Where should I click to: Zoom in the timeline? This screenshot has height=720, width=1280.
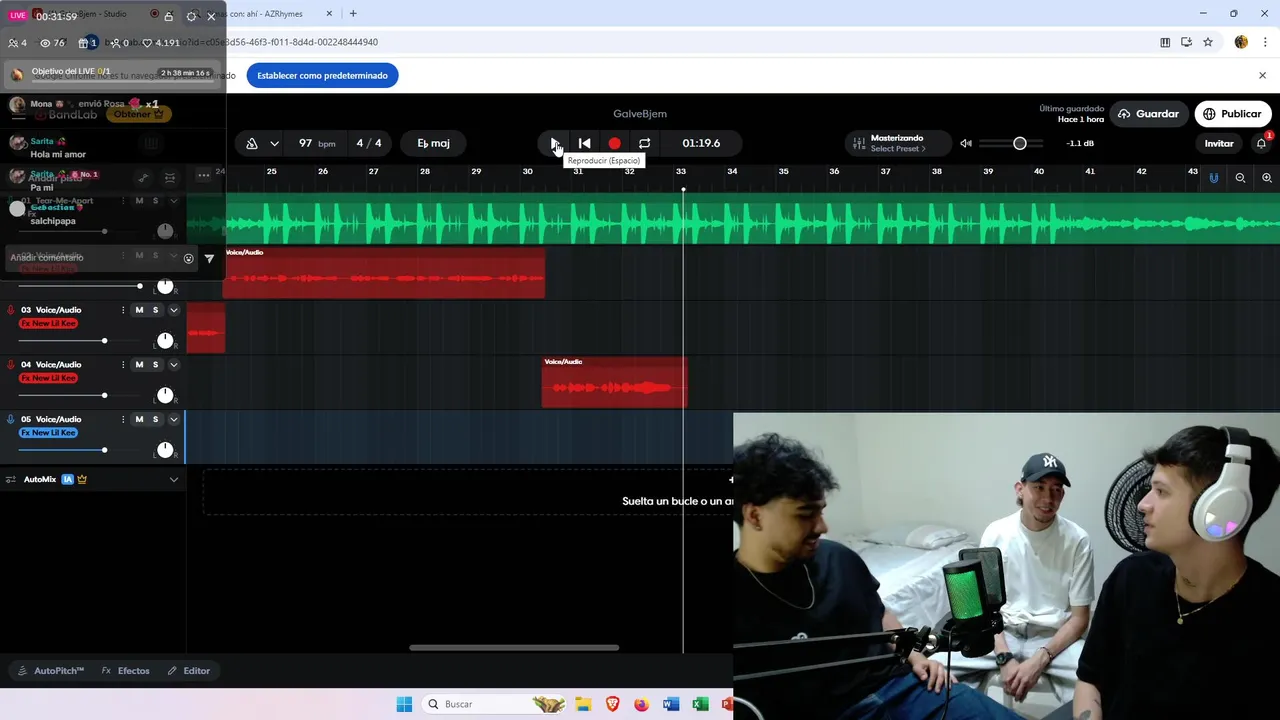(1266, 177)
